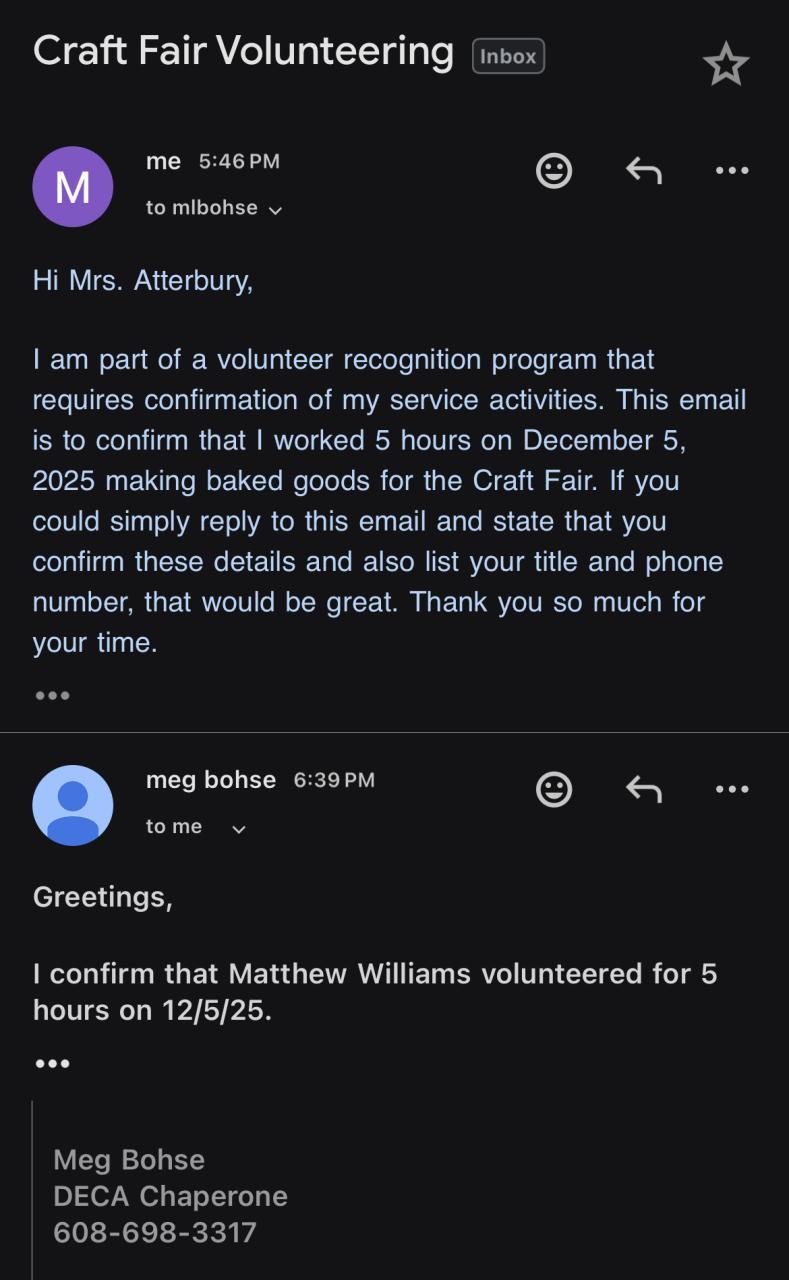Show trimmed content in first message
This screenshot has height=1280, width=789.
[52, 695]
